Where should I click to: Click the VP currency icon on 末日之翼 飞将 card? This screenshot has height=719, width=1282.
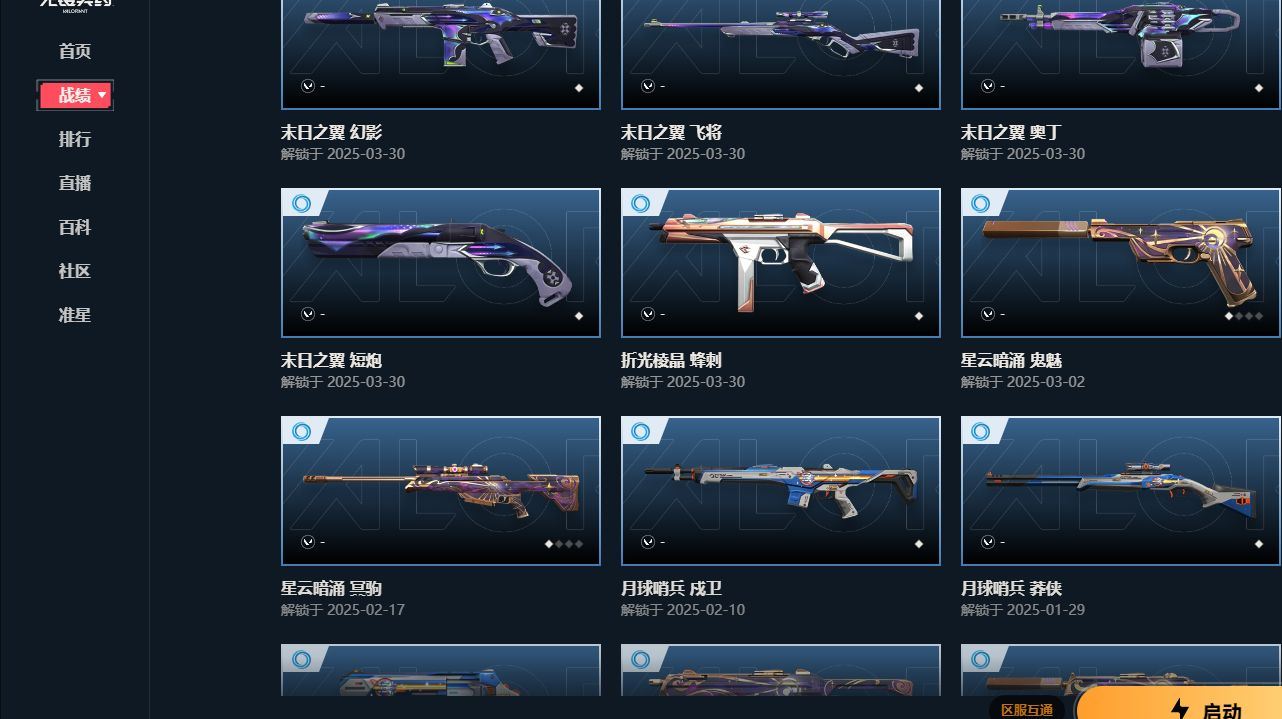pyautogui.click(x=648, y=86)
